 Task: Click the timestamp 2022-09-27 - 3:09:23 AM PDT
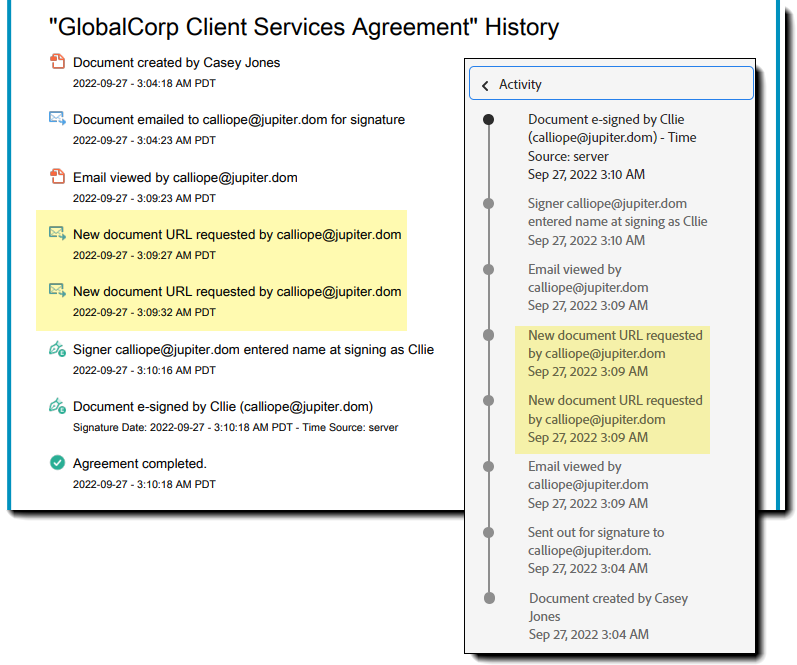click(x=144, y=198)
